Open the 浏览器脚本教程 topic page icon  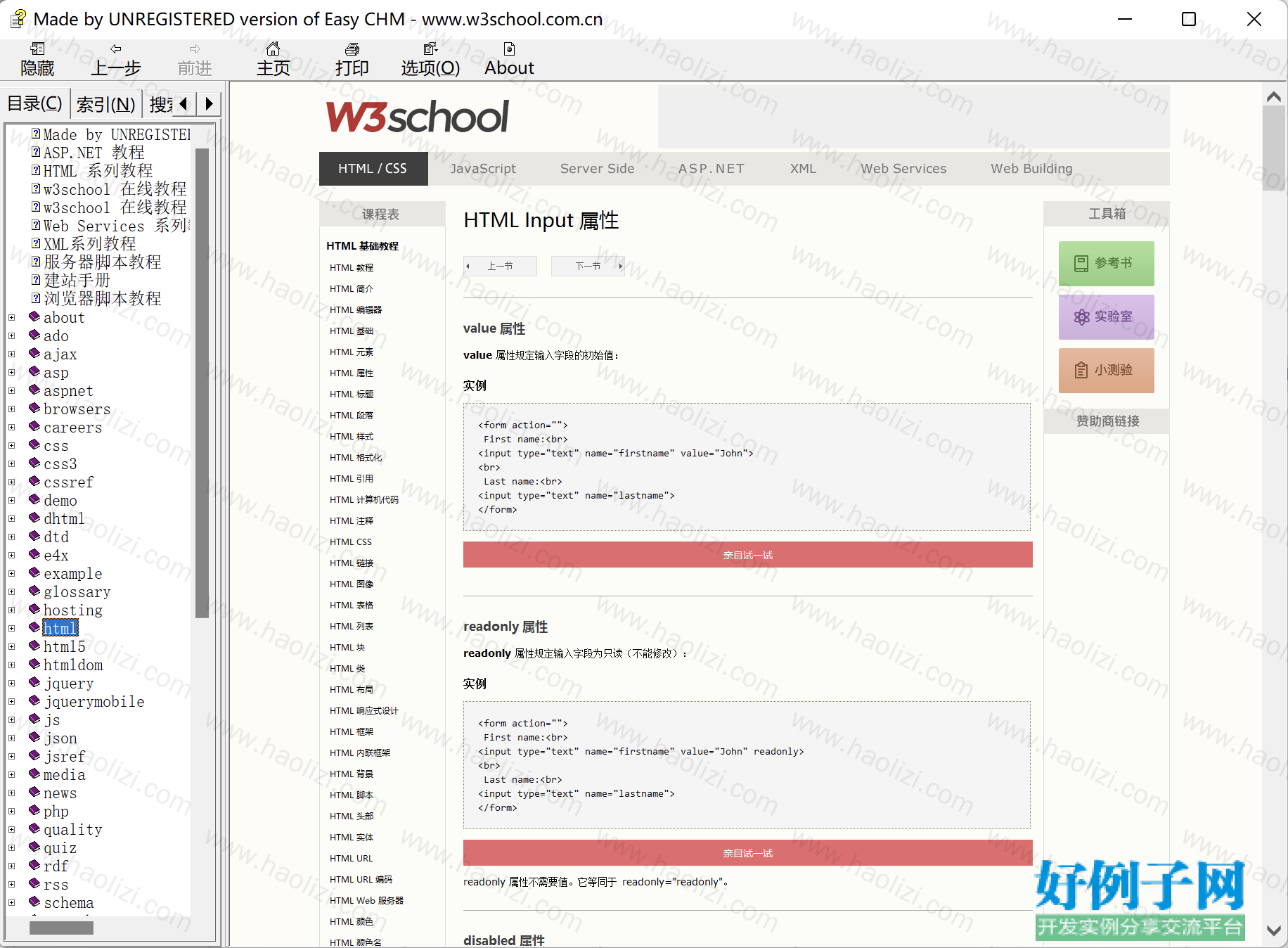point(36,298)
